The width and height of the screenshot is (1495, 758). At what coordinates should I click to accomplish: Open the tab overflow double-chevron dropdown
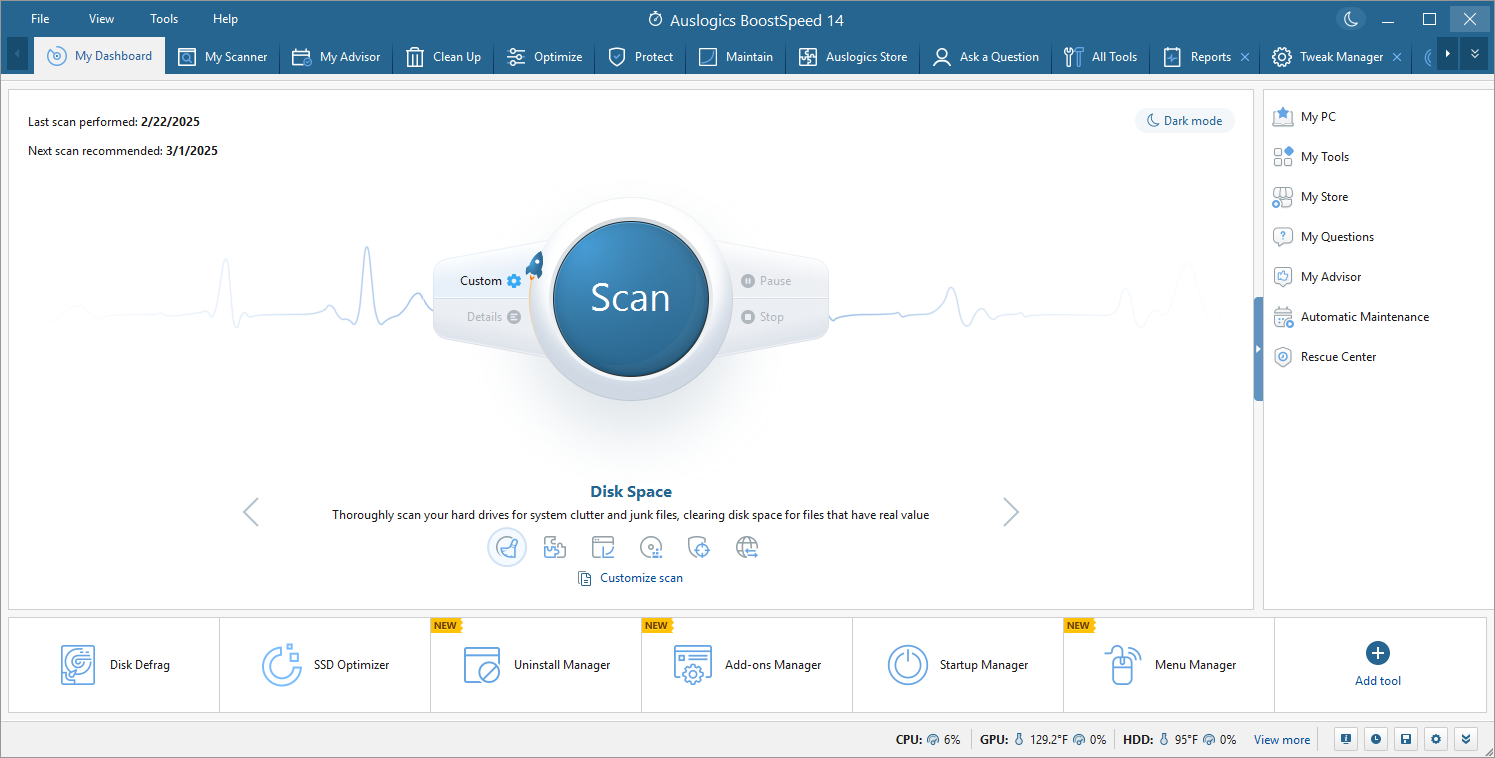(x=1474, y=55)
